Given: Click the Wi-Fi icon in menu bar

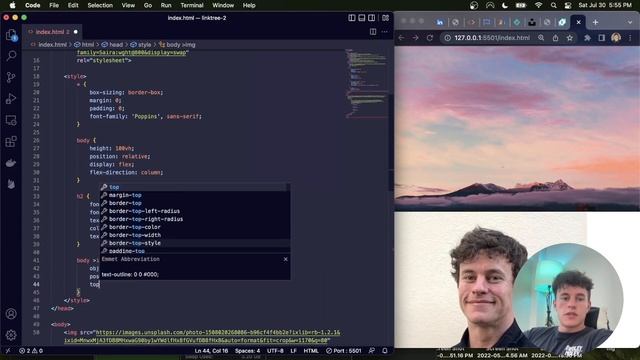Looking at the screenshot, I should 538,5.
